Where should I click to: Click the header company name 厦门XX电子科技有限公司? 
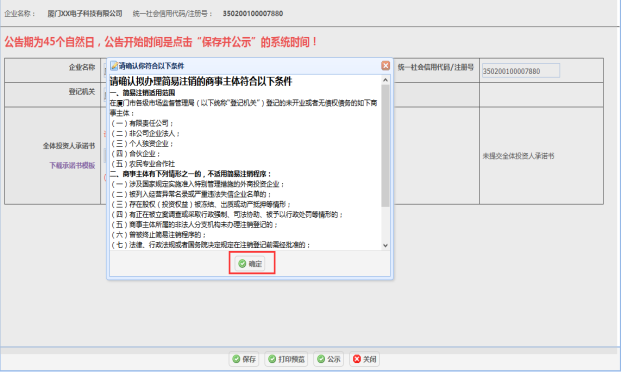[x=85, y=13]
